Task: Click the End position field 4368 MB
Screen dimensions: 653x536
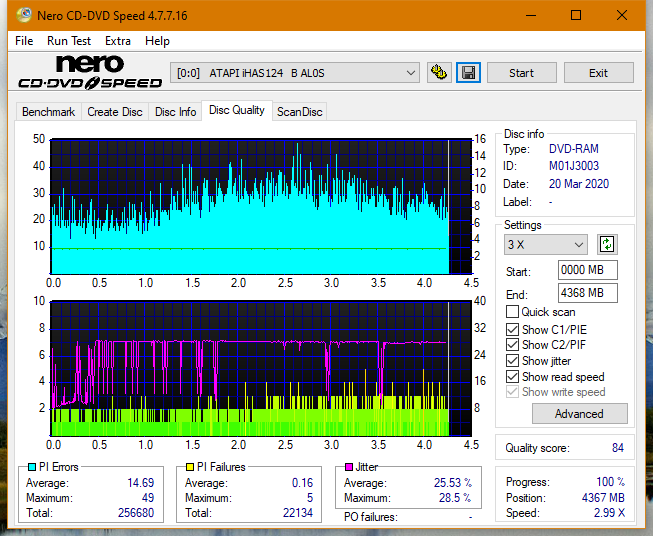Action: click(x=588, y=293)
